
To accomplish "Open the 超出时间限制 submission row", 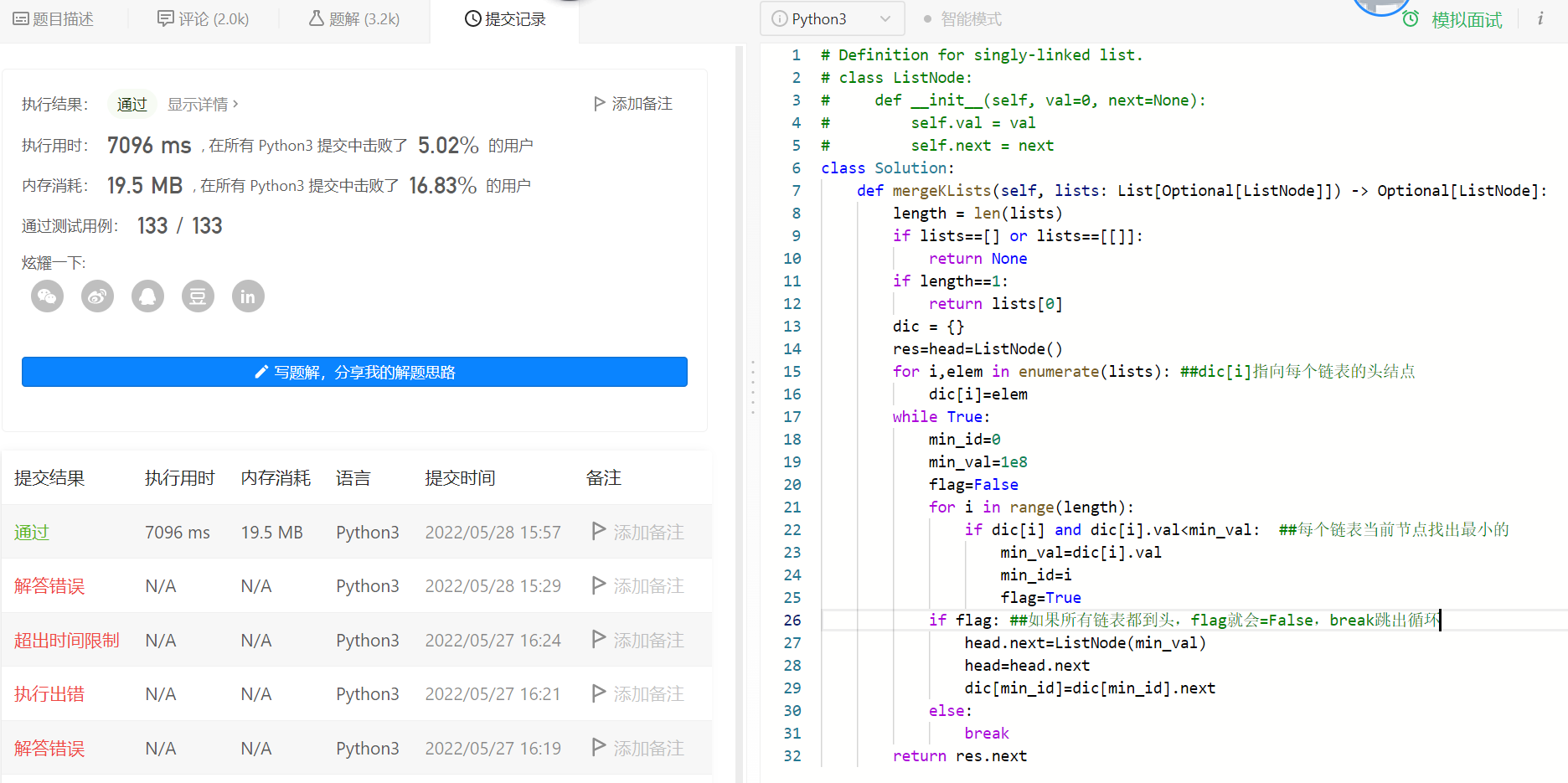I will click(67, 641).
